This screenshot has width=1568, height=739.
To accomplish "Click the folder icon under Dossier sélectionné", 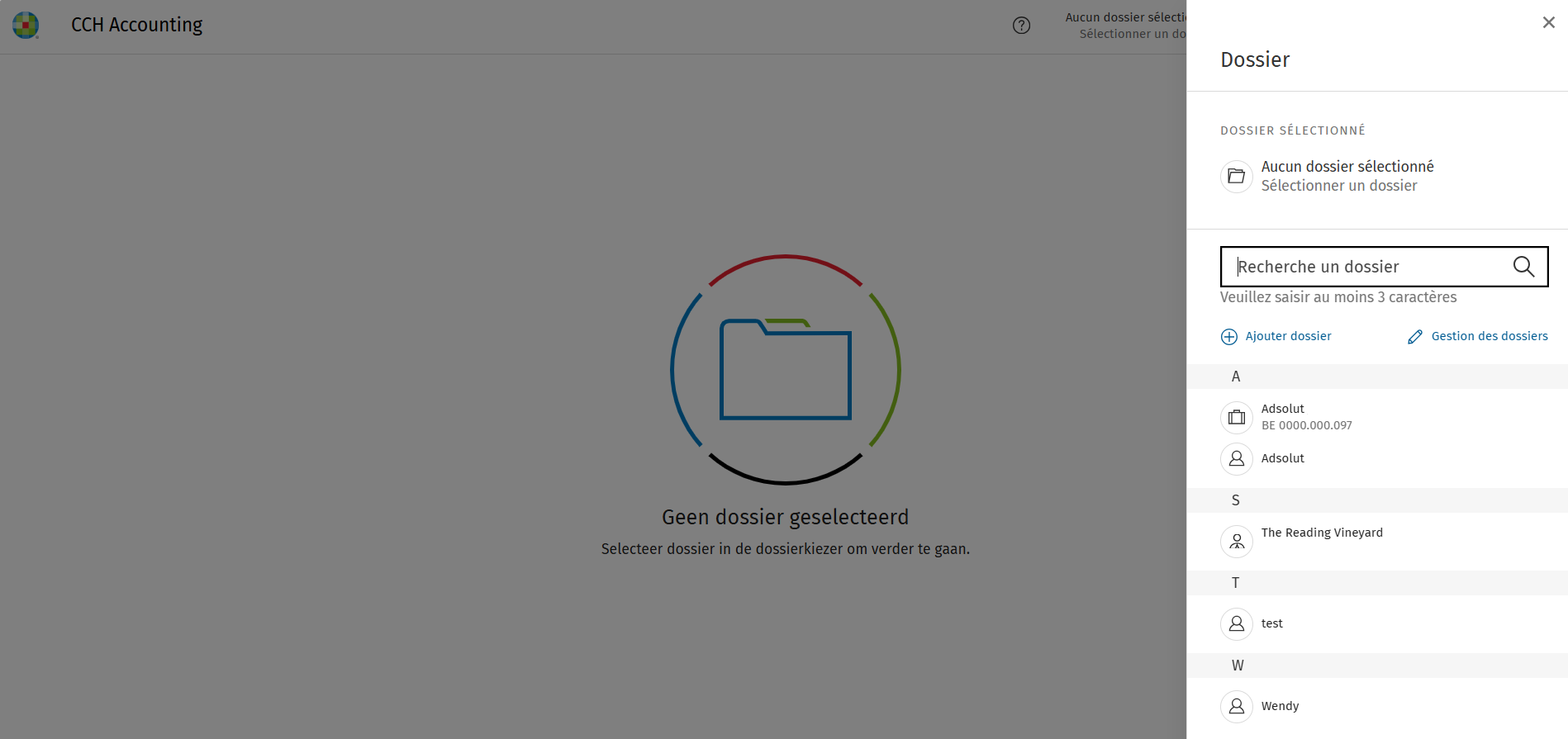I will tap(1236, 176).
